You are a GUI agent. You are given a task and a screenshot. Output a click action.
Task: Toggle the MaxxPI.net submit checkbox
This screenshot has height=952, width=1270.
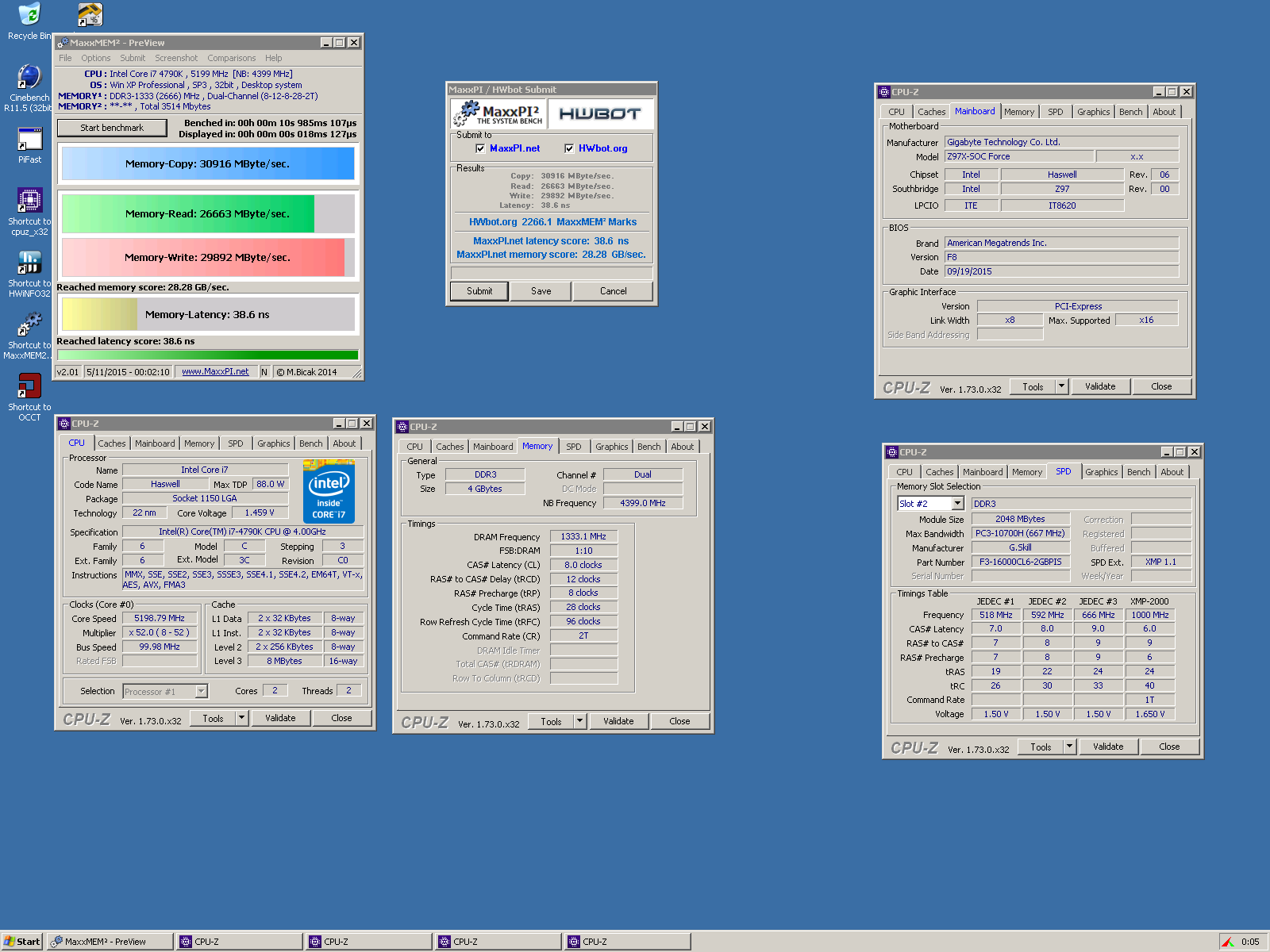point(480,148)
